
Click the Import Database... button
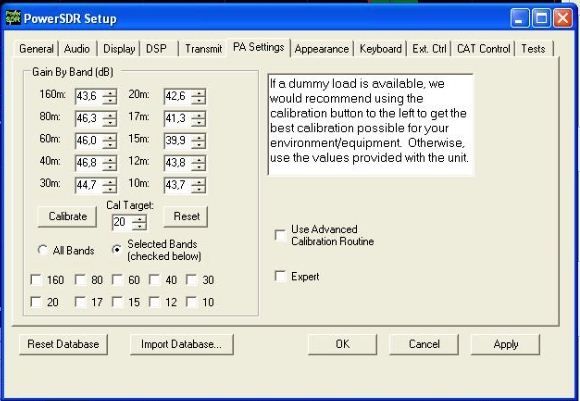pos(182,344)
